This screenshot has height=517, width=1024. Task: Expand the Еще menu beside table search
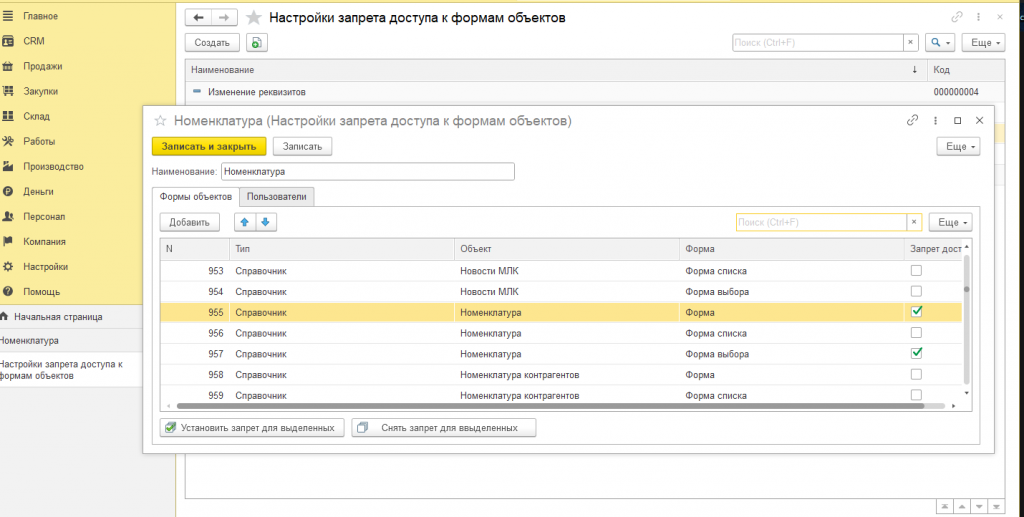(x=950, y=222)
